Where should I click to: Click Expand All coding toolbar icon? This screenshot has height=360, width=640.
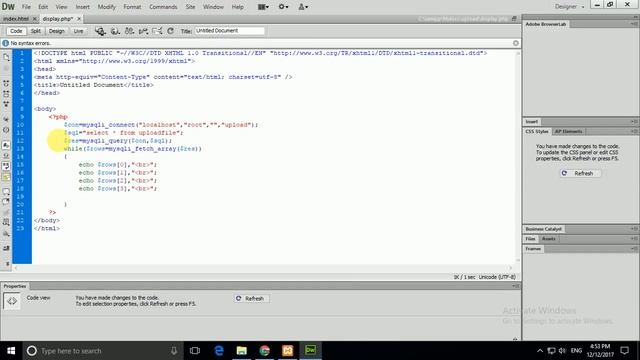click(x=6, y=104)
